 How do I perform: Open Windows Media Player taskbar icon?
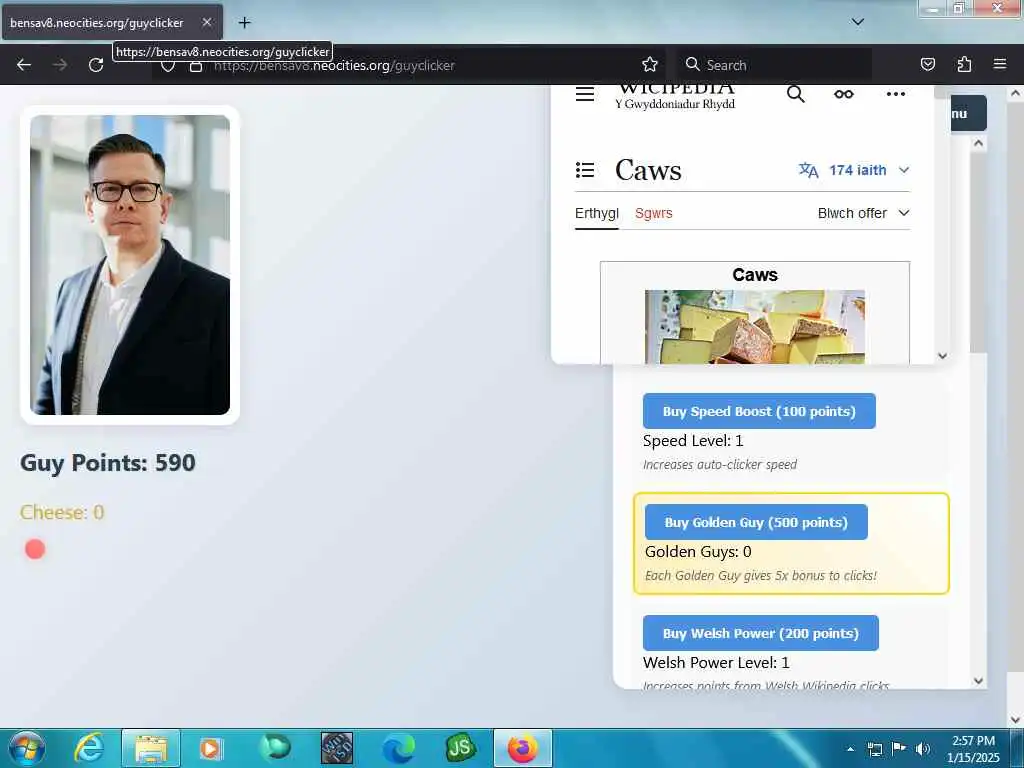pyautogui.click(x=210, y=748)
